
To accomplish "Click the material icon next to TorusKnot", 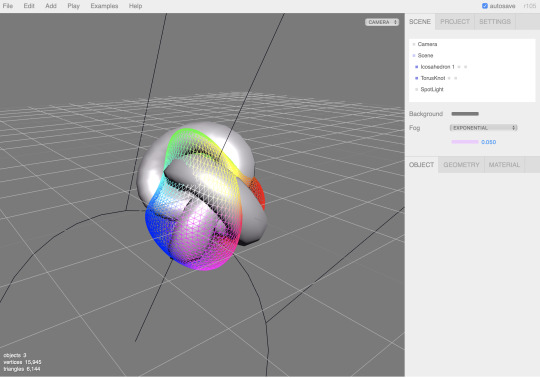I will [456, 78].
